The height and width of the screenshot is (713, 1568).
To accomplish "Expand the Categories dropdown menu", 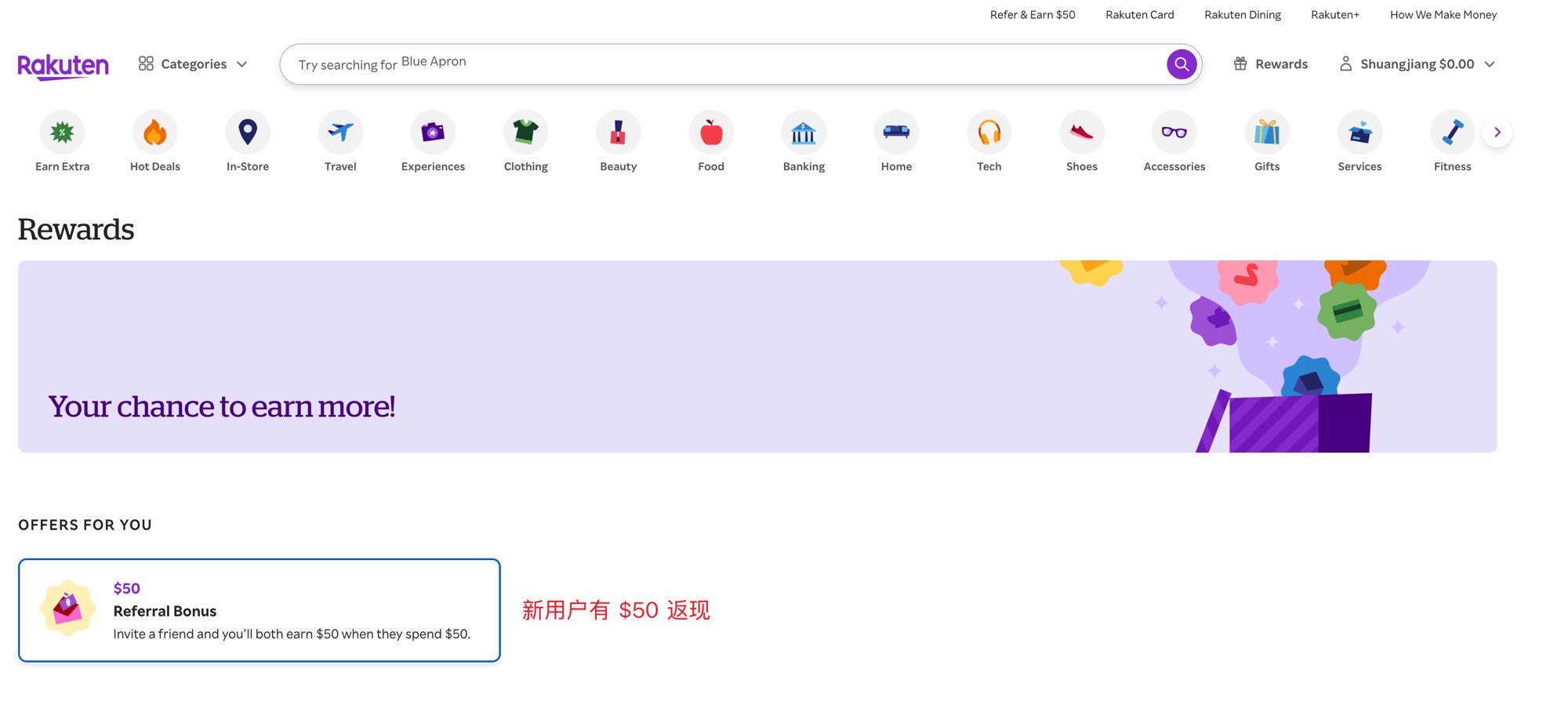I will pyautogui.click(x=193, y=64).
